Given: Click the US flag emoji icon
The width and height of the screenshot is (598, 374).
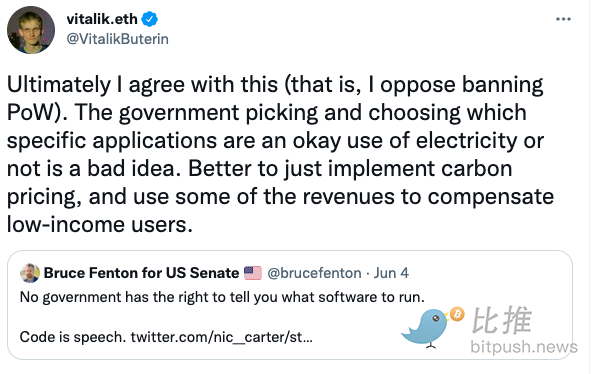Looking at the screenshot, I should 253,273.
